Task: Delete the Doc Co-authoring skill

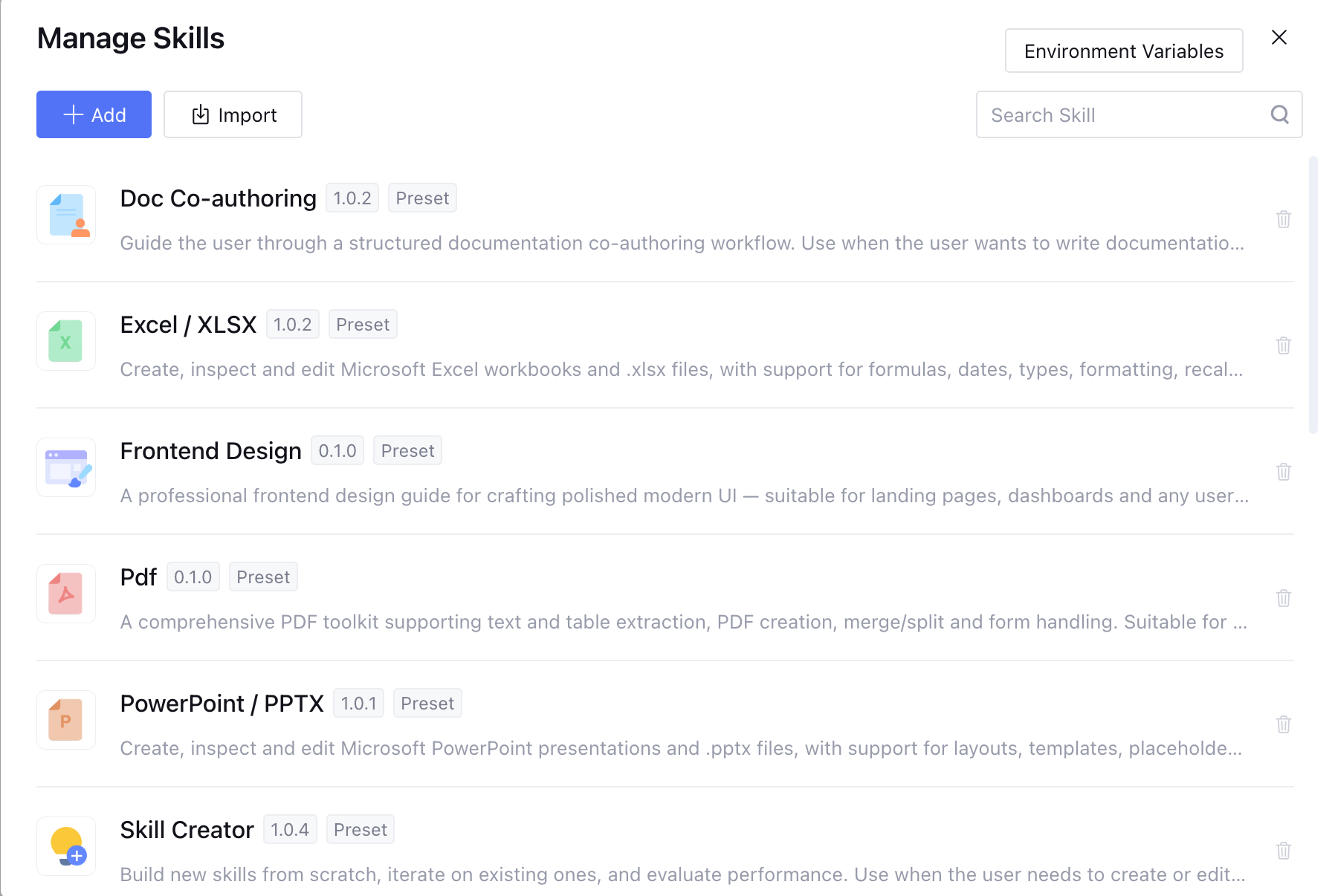Action: (x=1283, y=219)
